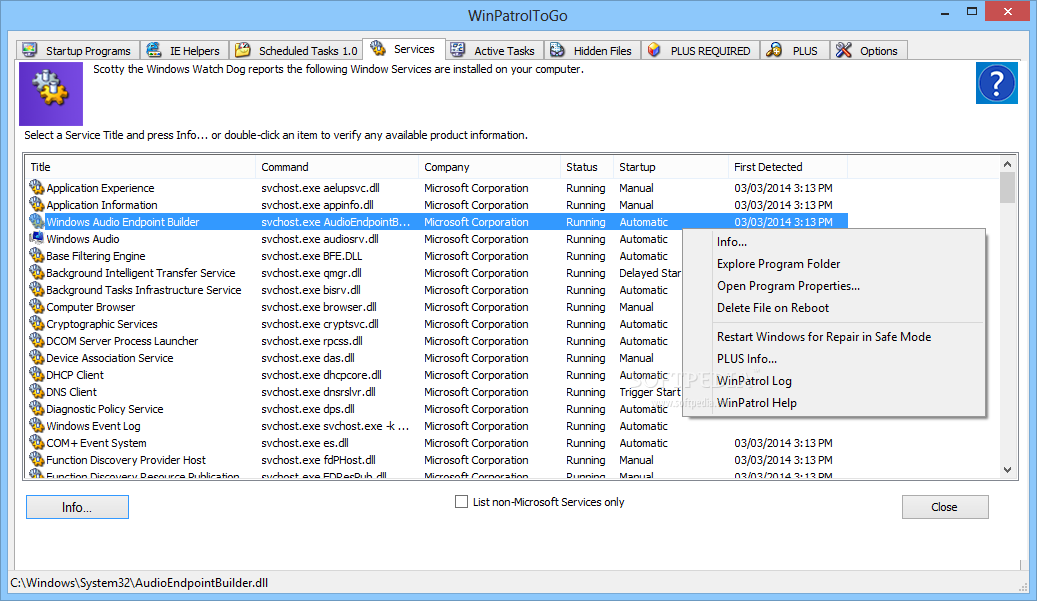Click the icon beside COM+ Event System
This screenshot has height=601, width=1037.
pyautogui.click(x=36, y=443)
